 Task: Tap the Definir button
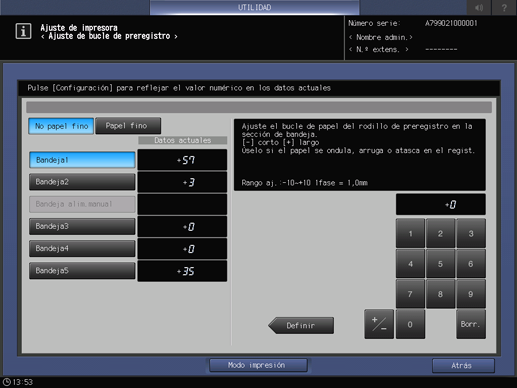pyautogui.click(x=301, y=325)
